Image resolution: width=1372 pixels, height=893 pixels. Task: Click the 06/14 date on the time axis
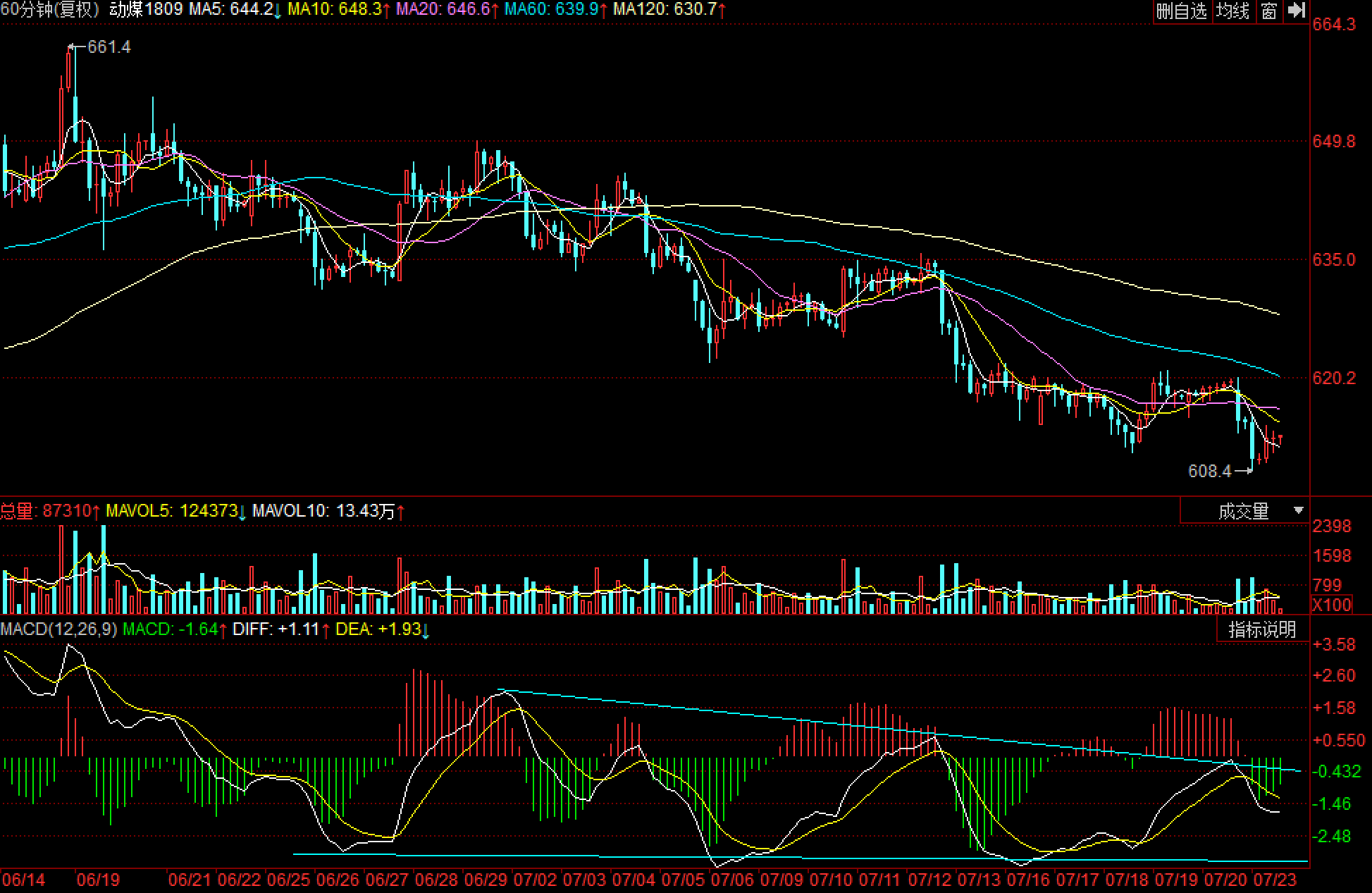pyautogui.click(x=23, y=880)
